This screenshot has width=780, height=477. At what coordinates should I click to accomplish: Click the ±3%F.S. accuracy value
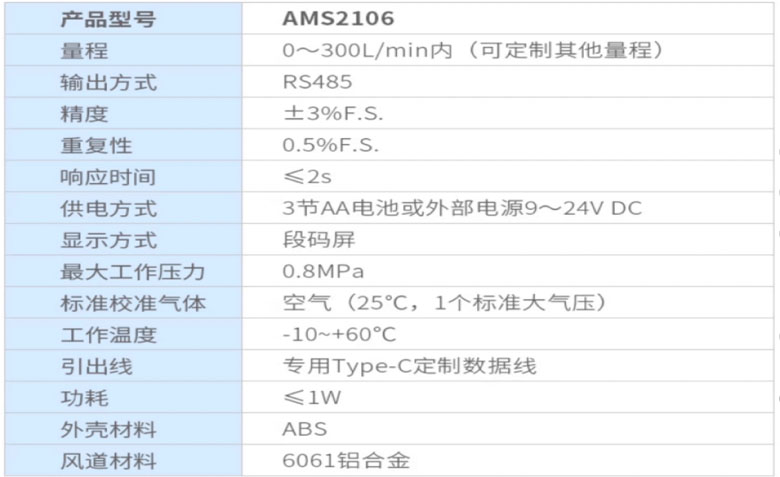coord(333,113)
